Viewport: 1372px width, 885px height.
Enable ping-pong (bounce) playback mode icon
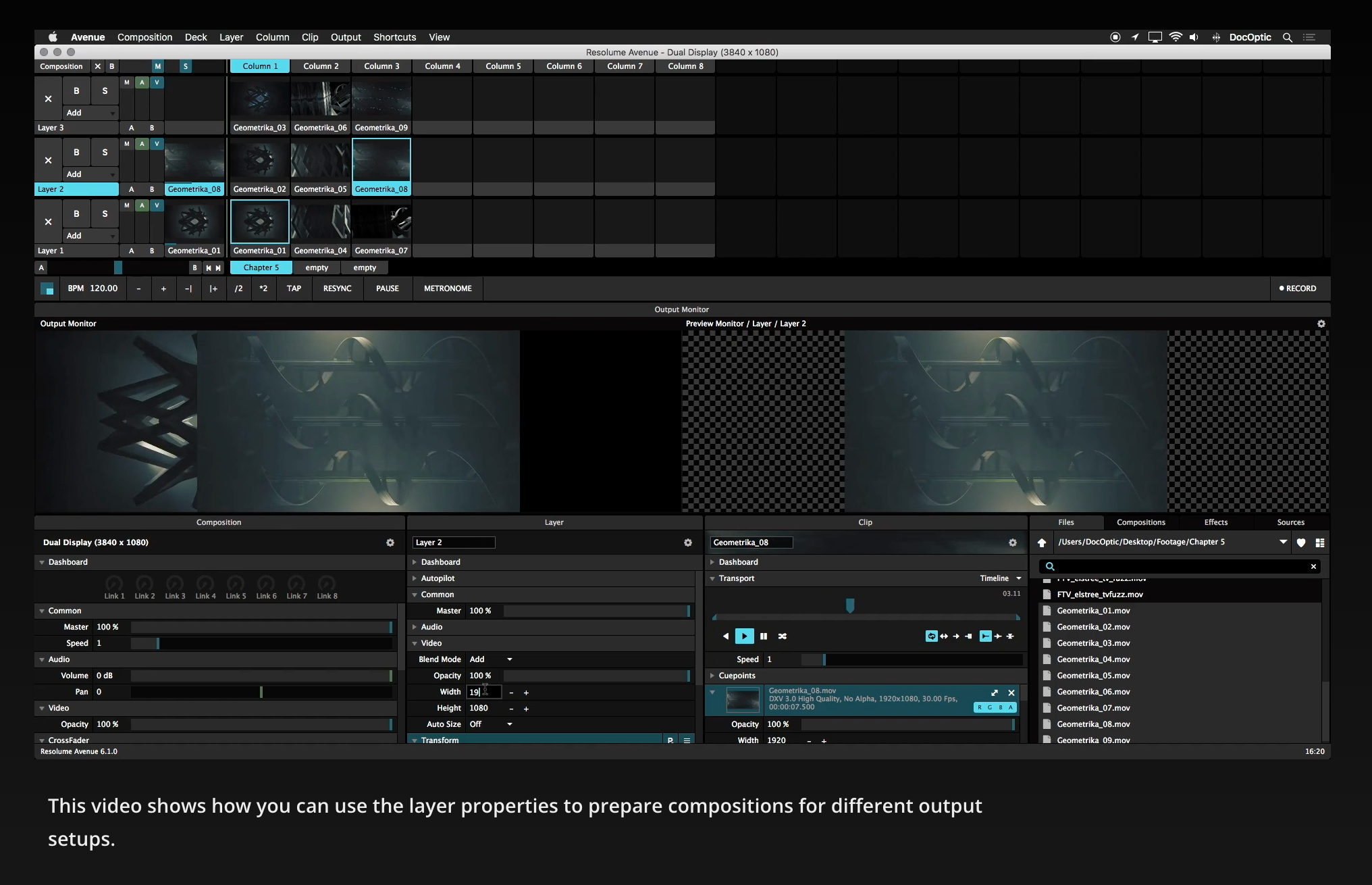click(944, 636)
